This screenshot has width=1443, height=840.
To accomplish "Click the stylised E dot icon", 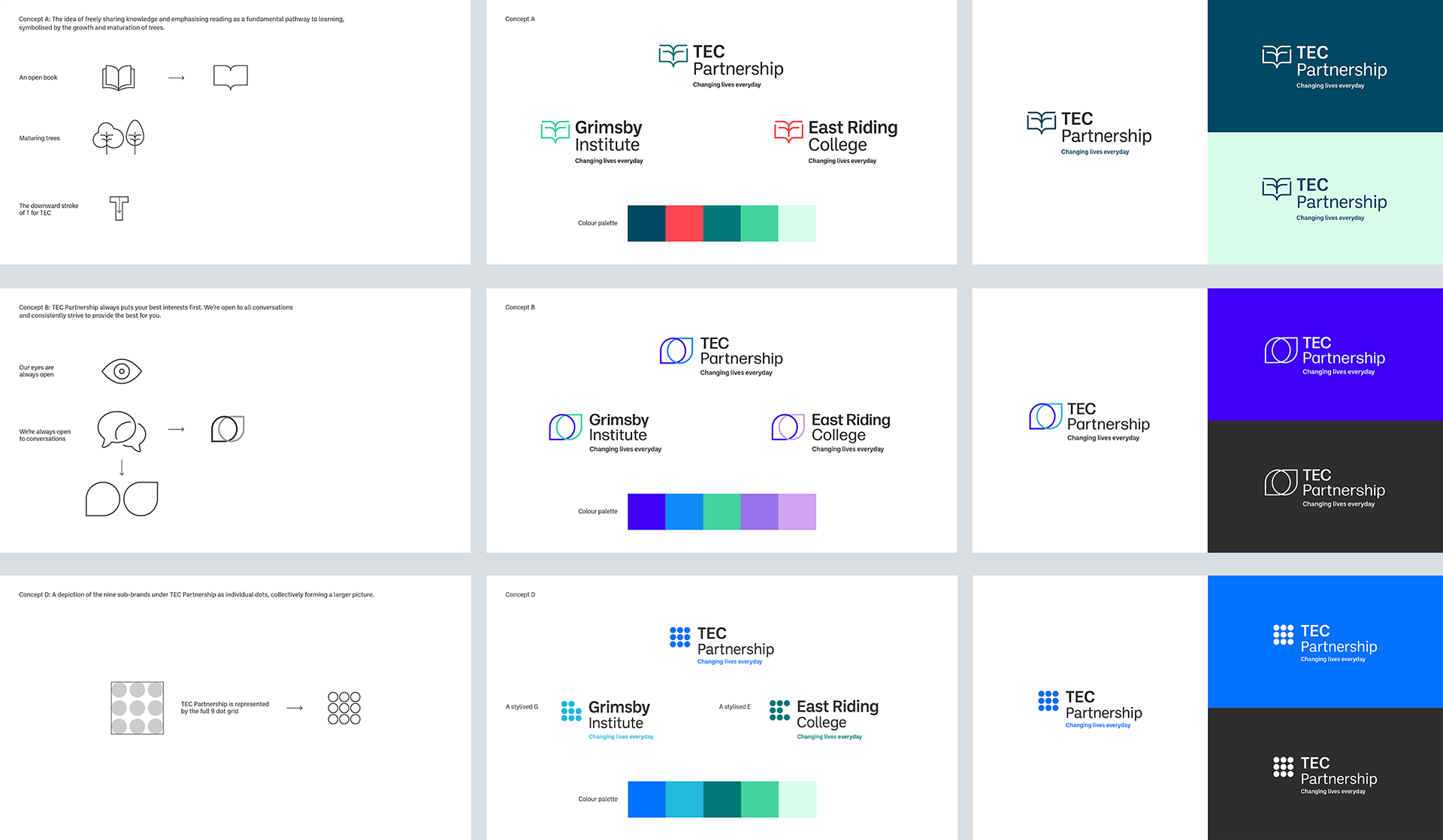I will 779,710.
